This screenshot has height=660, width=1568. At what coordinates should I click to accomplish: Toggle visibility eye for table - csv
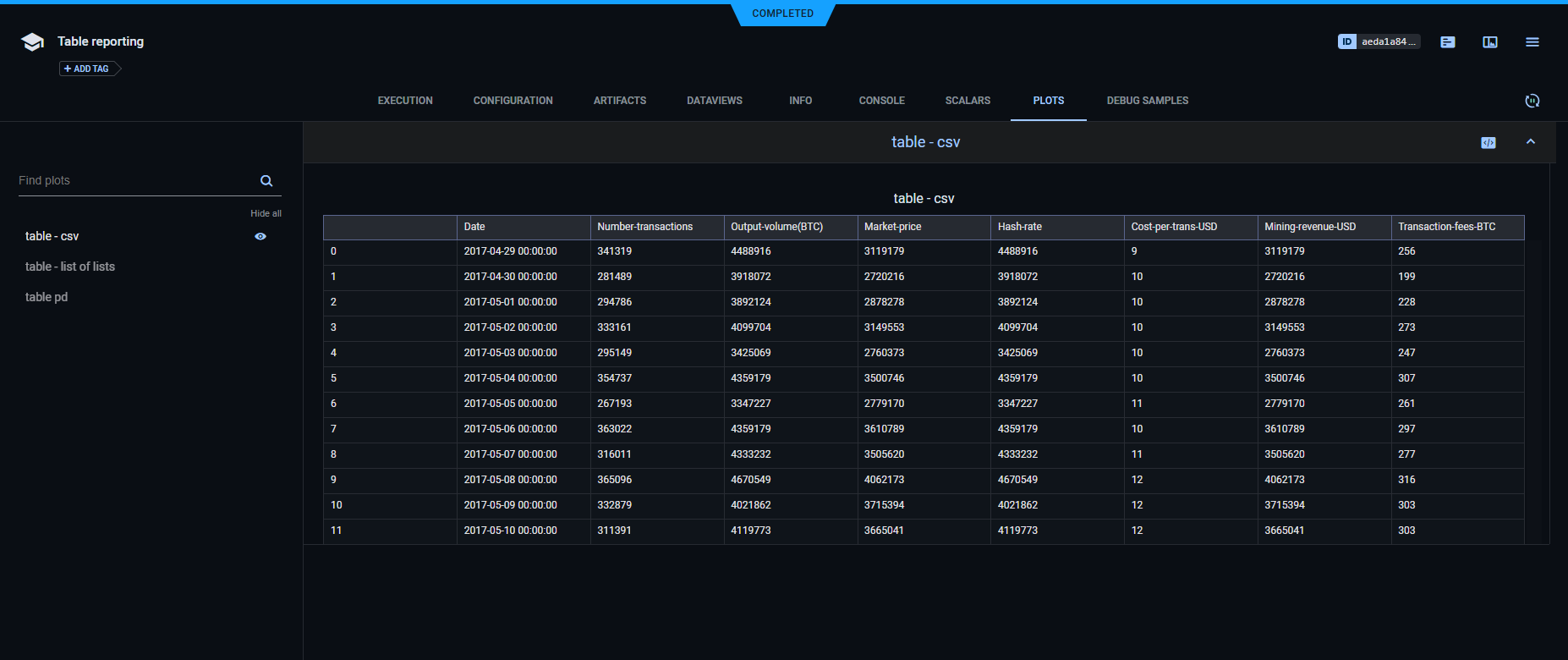click(260, 237)
